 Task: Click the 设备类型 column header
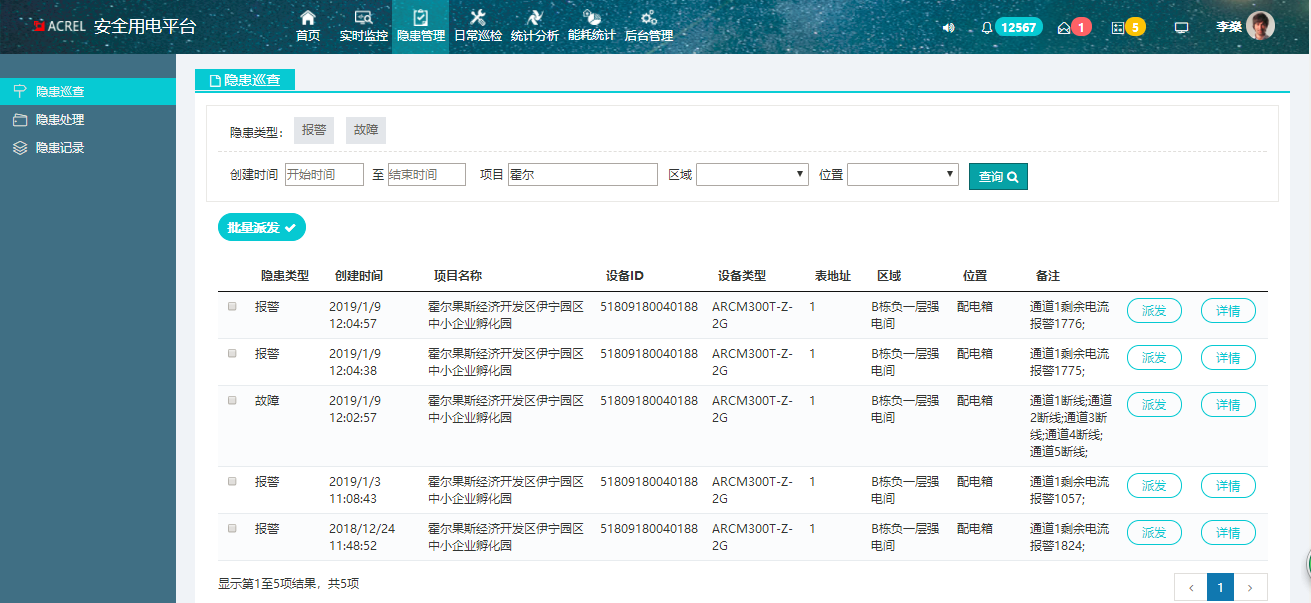[x=742, y=276]
